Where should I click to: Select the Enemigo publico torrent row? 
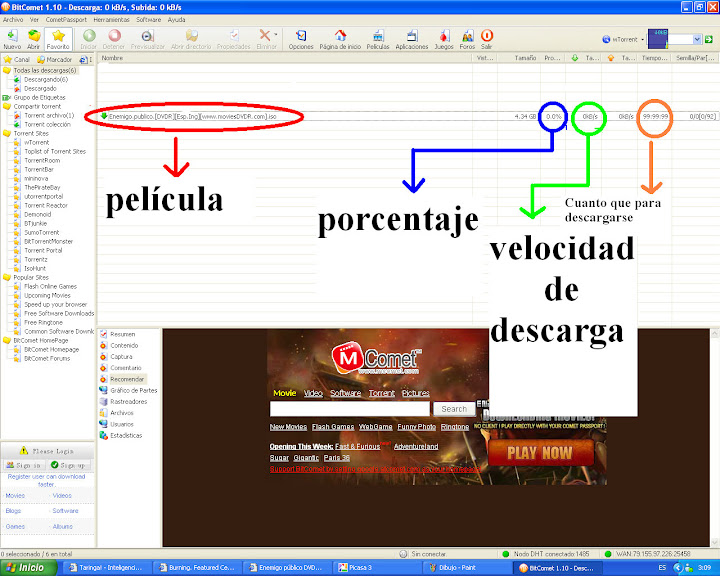[407, 117]
